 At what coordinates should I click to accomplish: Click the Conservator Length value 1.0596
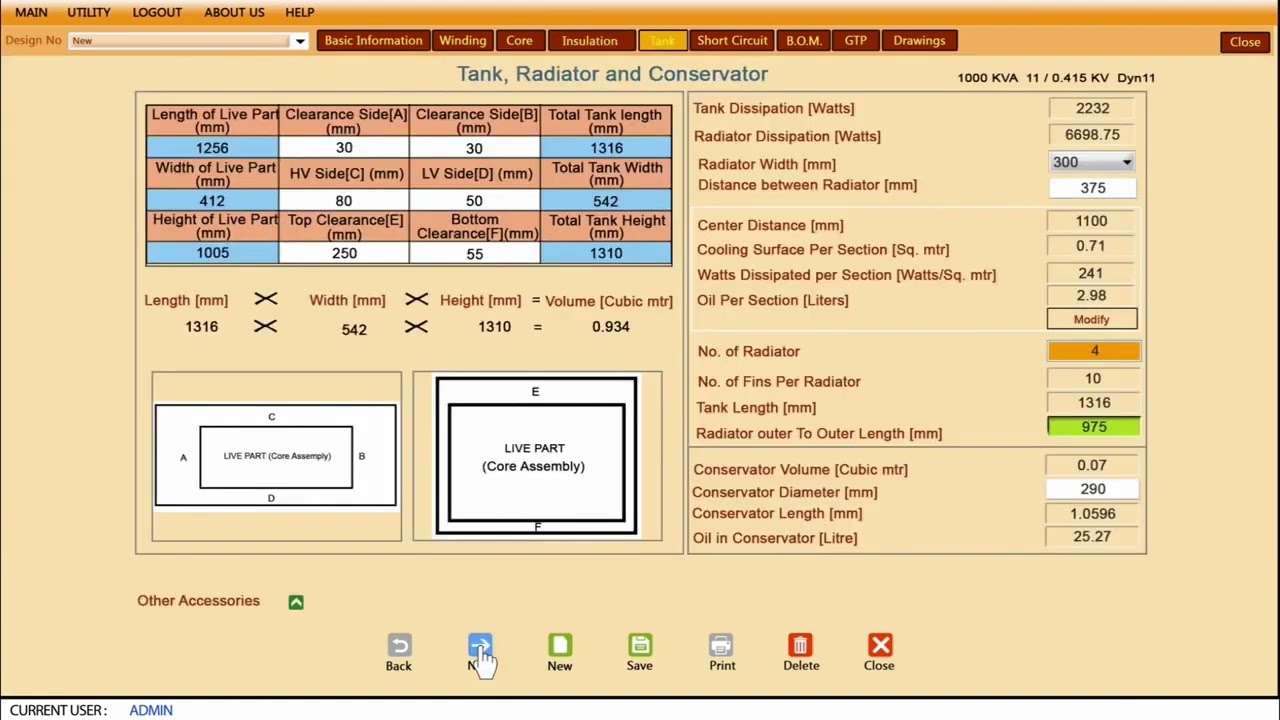pyautogui.click(x=1092, y=514)
